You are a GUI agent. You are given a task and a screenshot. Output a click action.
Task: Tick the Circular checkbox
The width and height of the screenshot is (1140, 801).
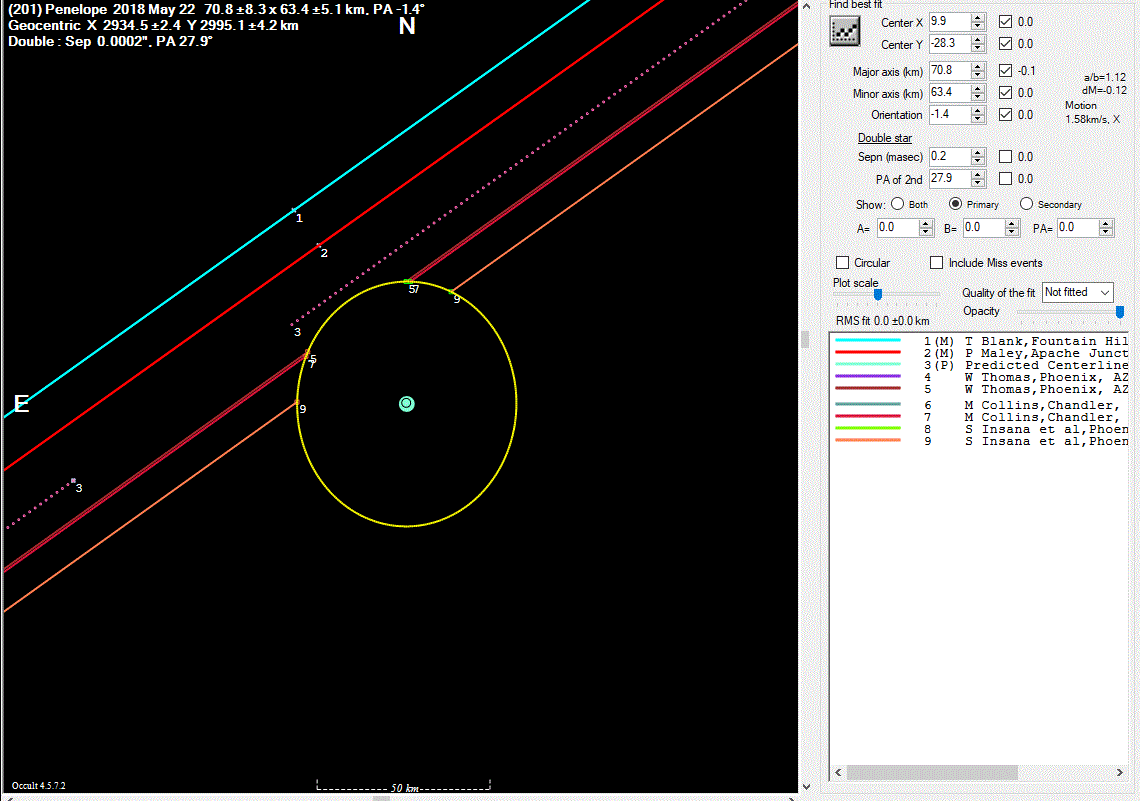pyautogui.click(x=842, y=263)
